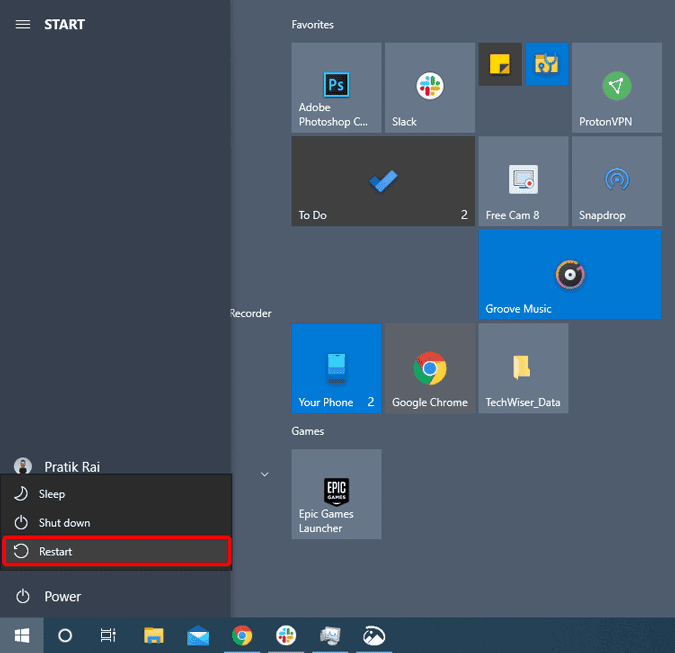Launch ProtonVPN tile
The image size is (675, 653).
tap(617, 87)
